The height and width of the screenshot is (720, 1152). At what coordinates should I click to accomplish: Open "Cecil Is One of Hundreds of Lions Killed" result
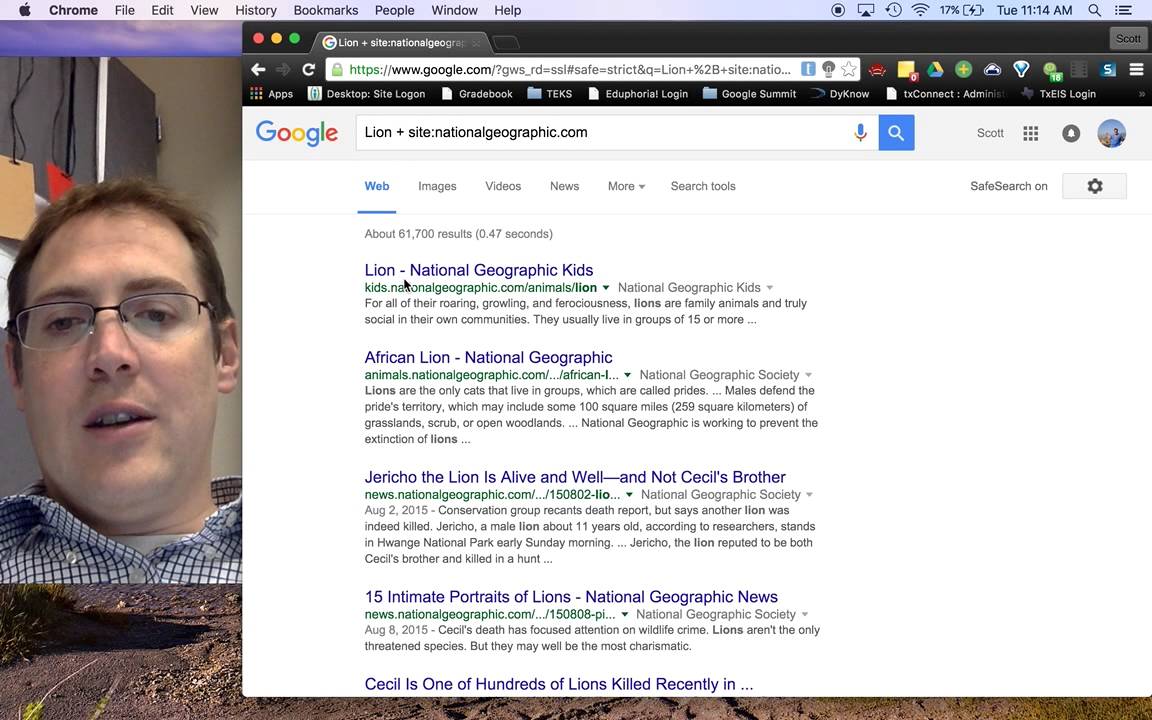click(x=558, y=684)
